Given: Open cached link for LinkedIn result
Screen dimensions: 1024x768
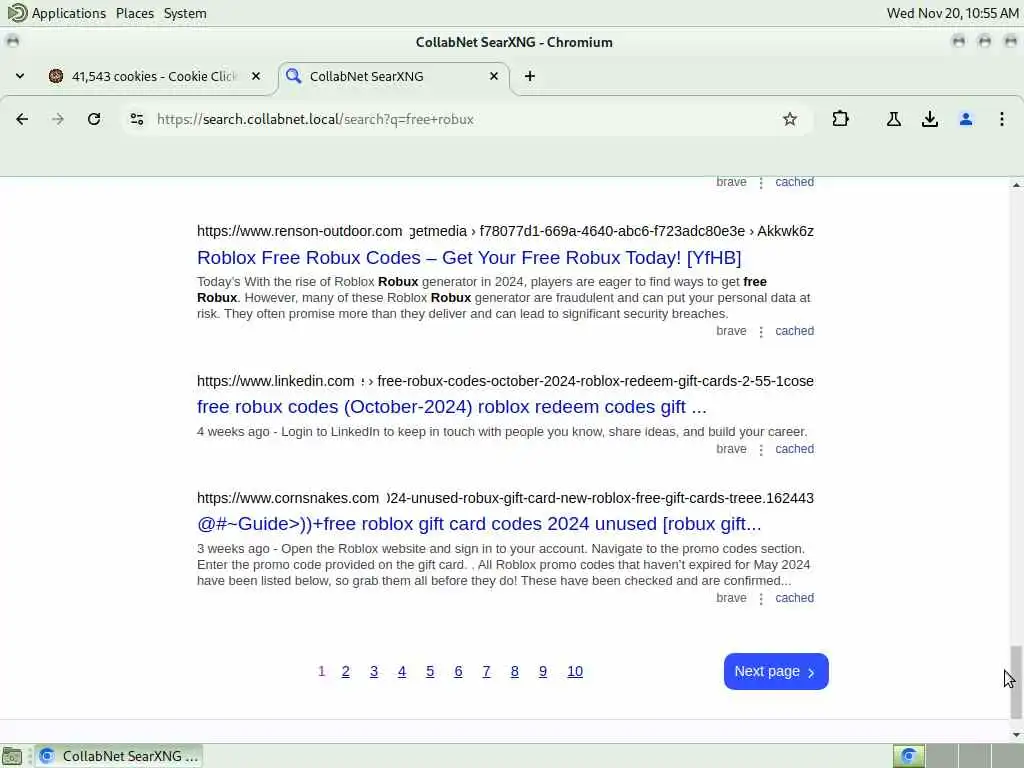Looking at the screenshot, I should coord(794,449).
